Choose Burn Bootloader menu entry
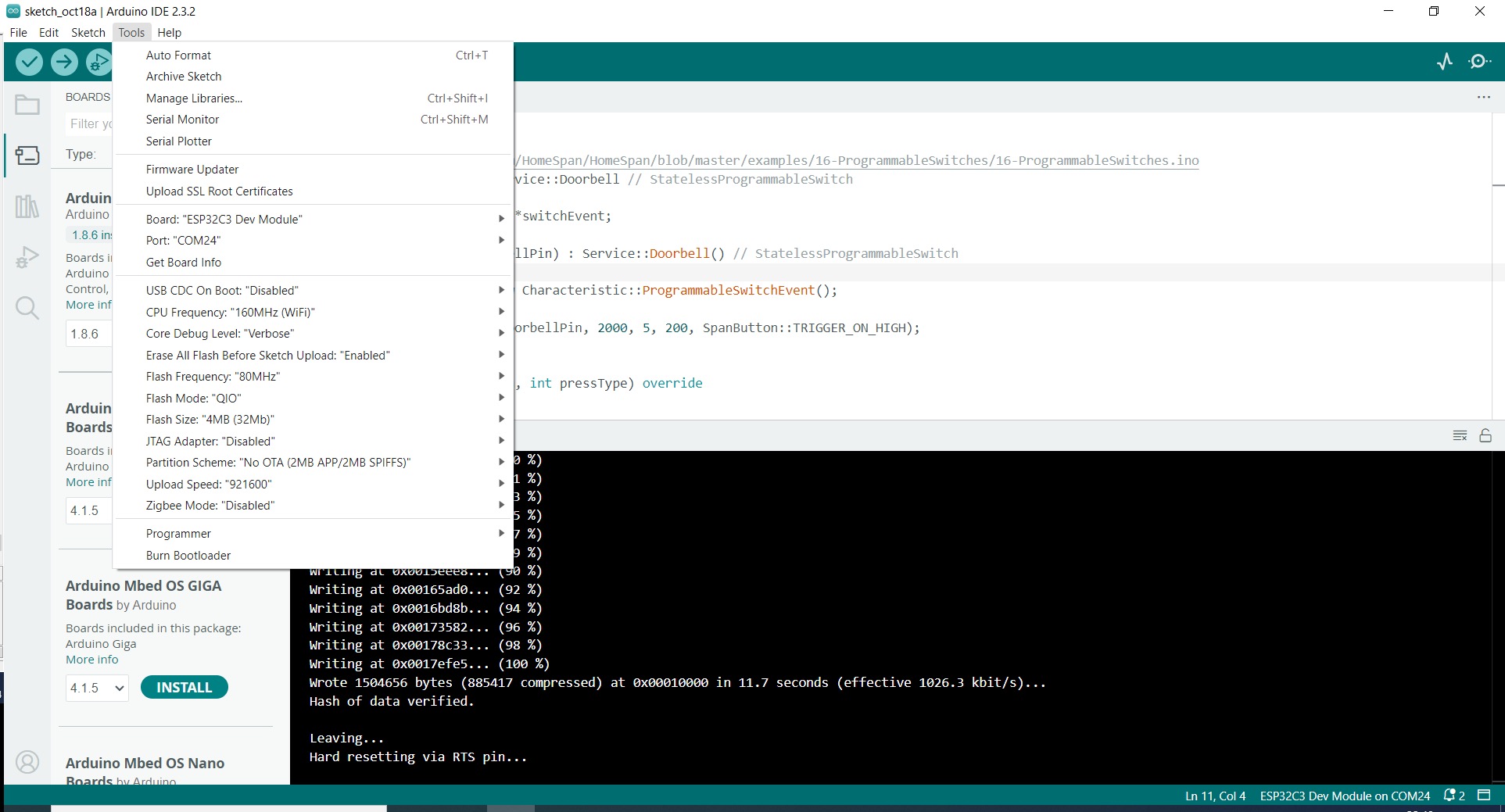 click(313, 556)
